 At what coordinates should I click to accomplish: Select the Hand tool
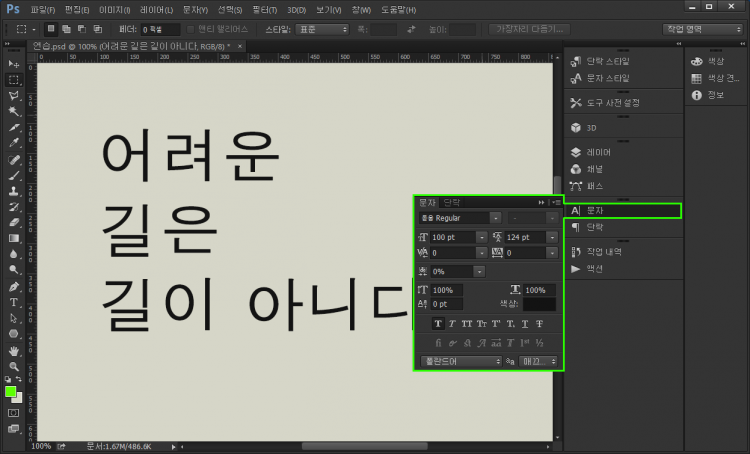tap(14, 351)
